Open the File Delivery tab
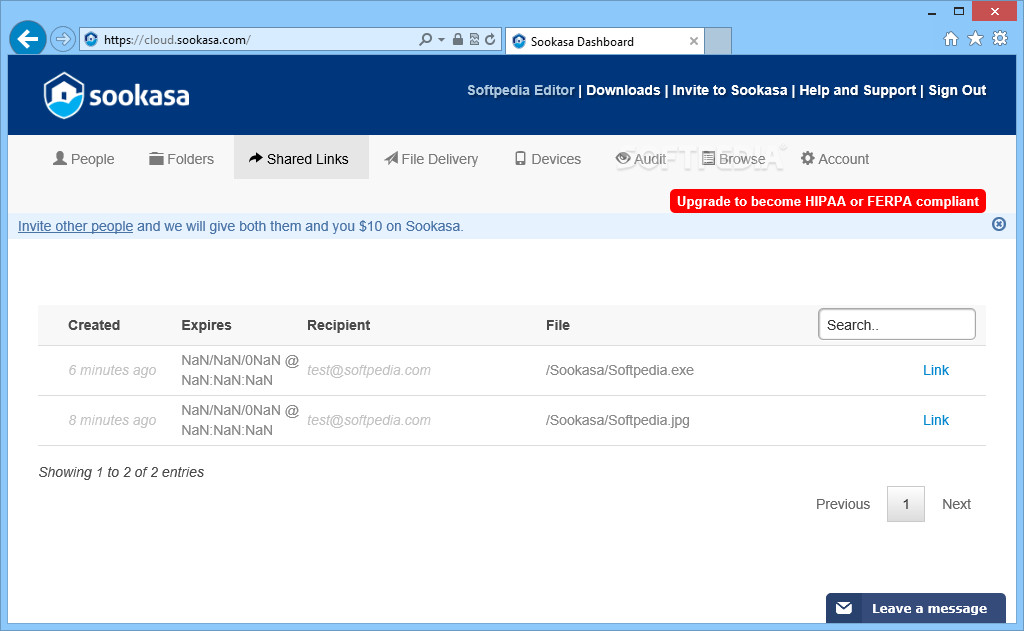Viewport: 1024px width, 631px height. coord(431,159)
